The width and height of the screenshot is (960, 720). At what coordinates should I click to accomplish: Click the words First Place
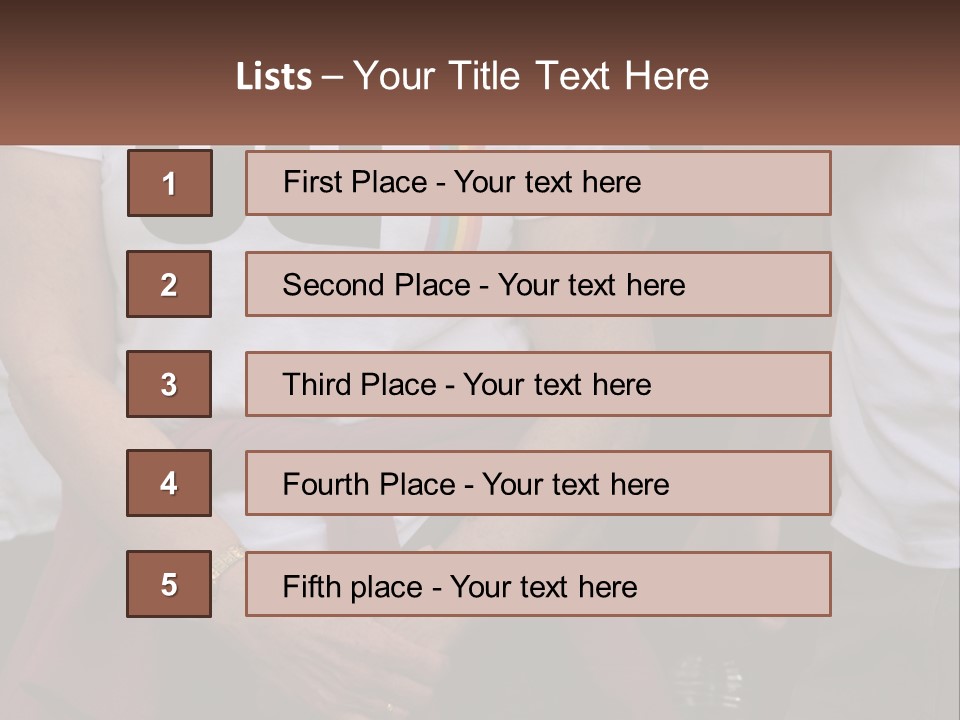coord(355,182)
